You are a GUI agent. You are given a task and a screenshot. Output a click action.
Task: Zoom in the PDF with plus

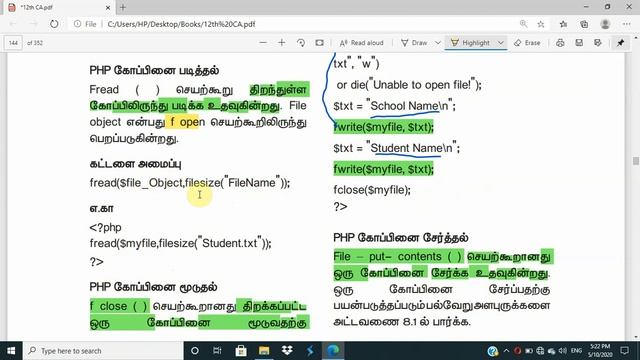(282, 42)
